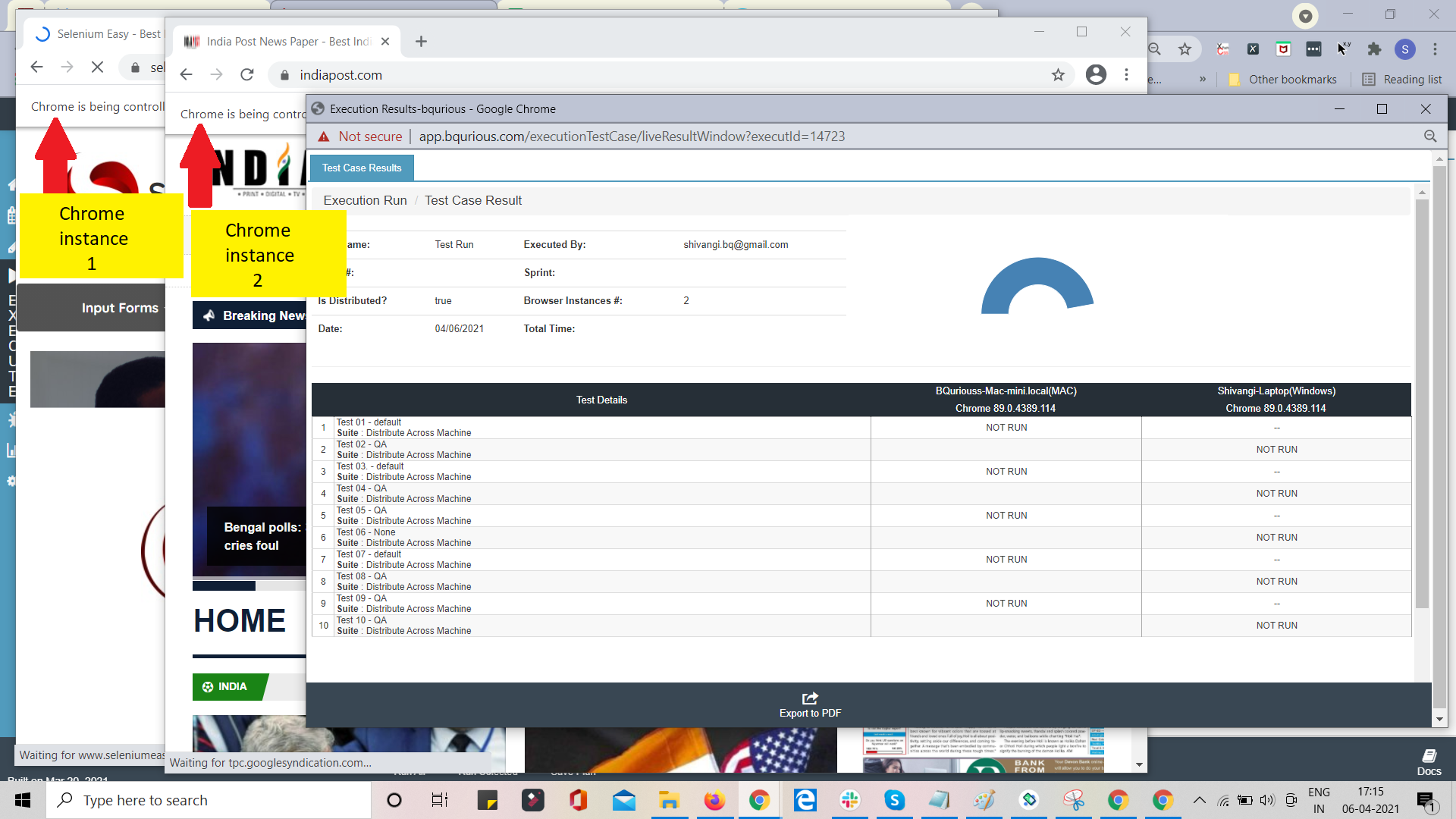Open the XPath CSS extension icon
Screen dimensions: 1456x819
(1253, 49)
